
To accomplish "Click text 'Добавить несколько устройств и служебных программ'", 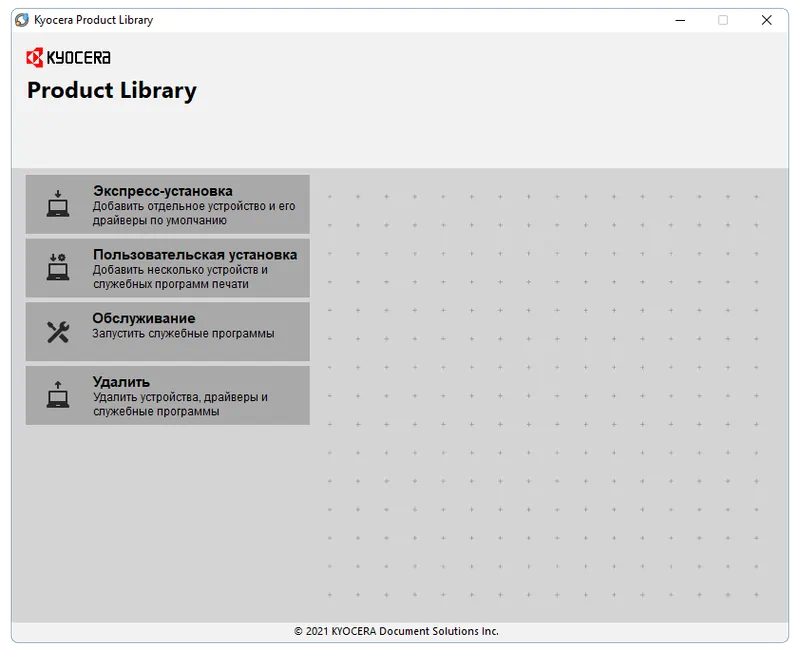I will pos(180,277).
